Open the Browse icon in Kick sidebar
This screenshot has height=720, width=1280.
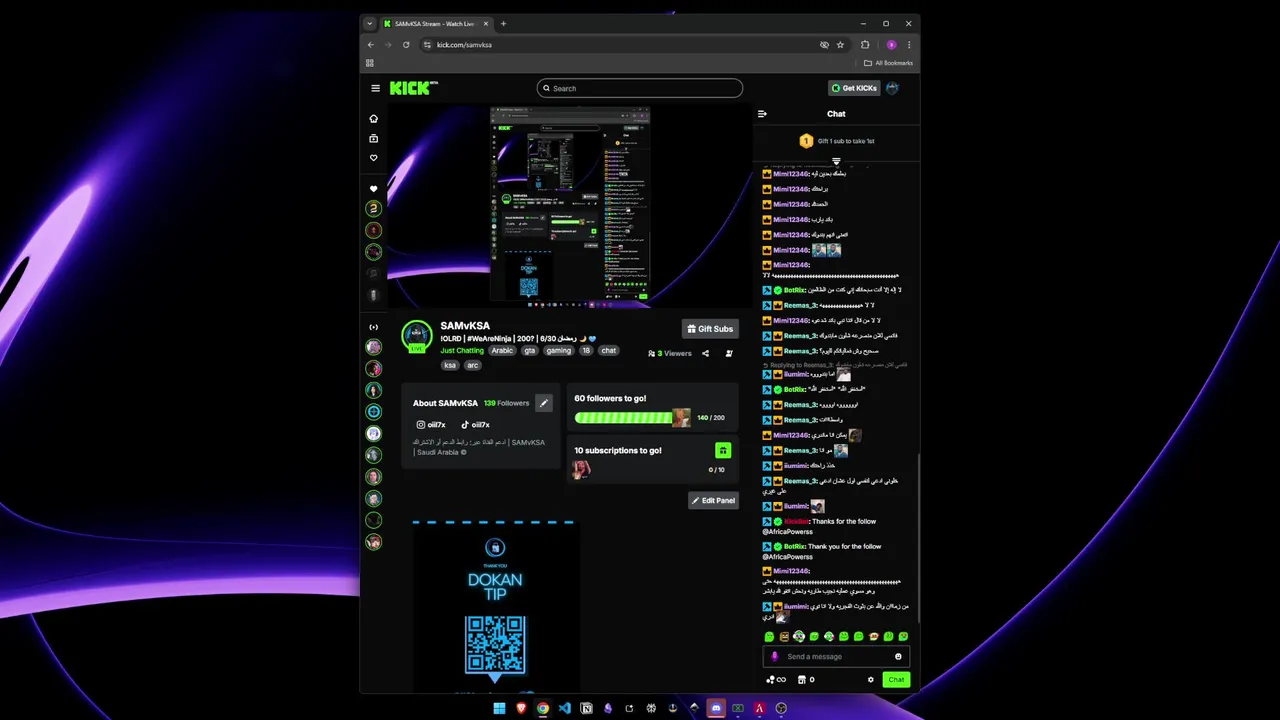tap(374, 138)
